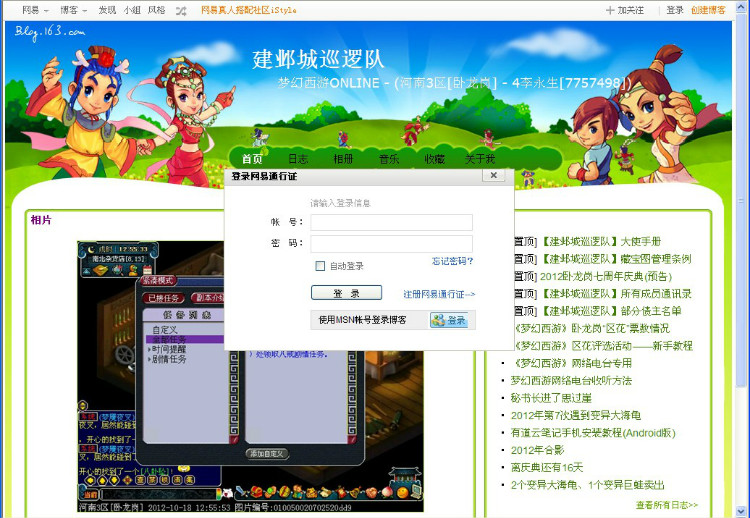The width and height of the screenshot is (750, 518).
Task: Click the 使用MSN帐号登录博客 label
Action: click(x=363, y=320)
